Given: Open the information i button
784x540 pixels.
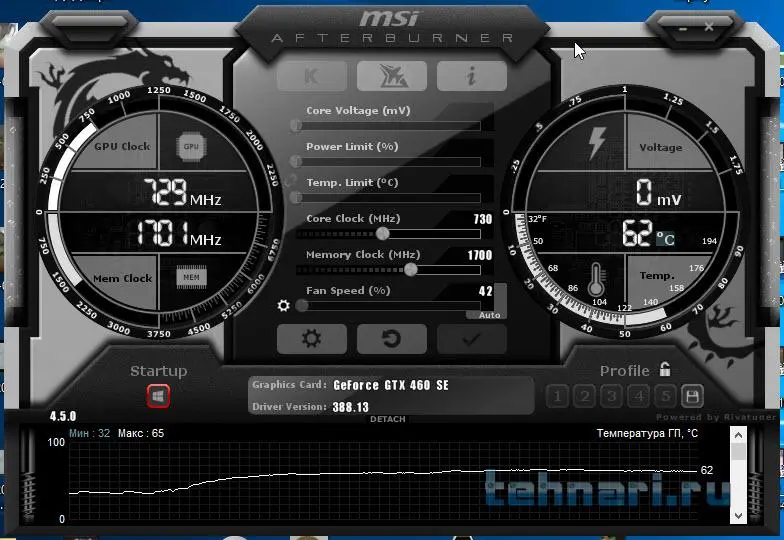Looking at the screenshot, I should click(472, 76).
